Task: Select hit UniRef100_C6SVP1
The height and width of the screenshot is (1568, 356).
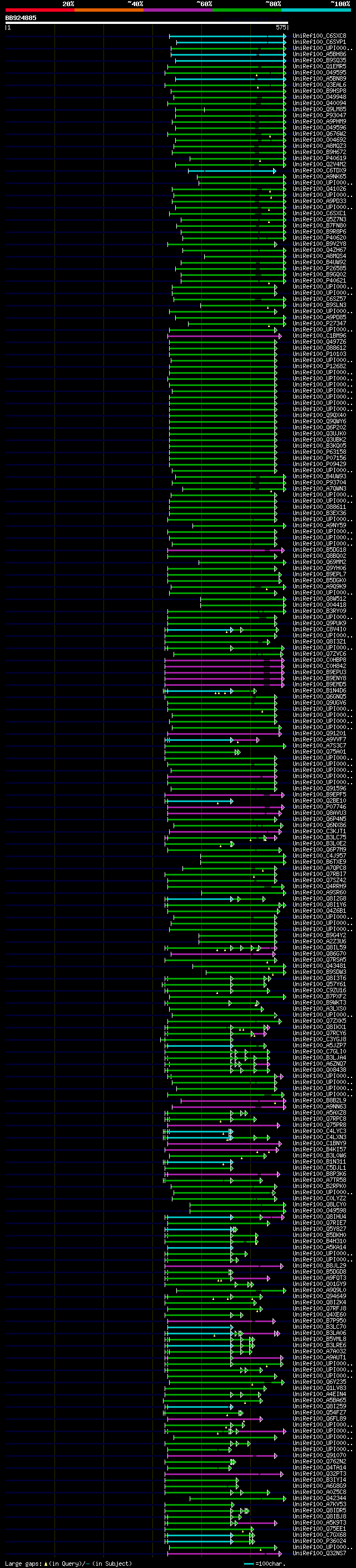Action: [x=319, y=42]
